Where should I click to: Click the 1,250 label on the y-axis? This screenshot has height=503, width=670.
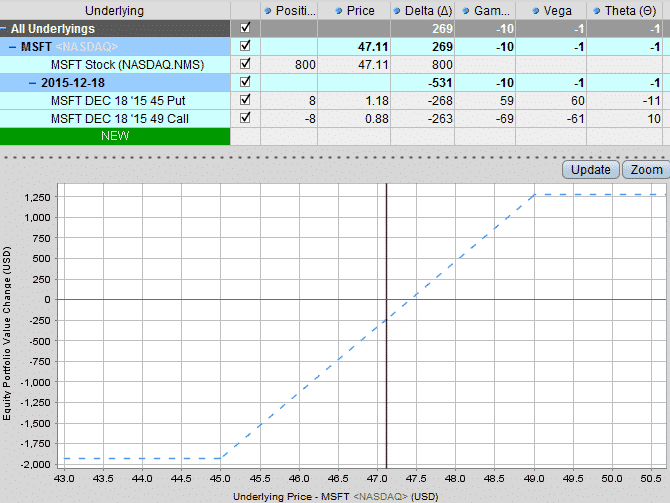click(38, 197)
